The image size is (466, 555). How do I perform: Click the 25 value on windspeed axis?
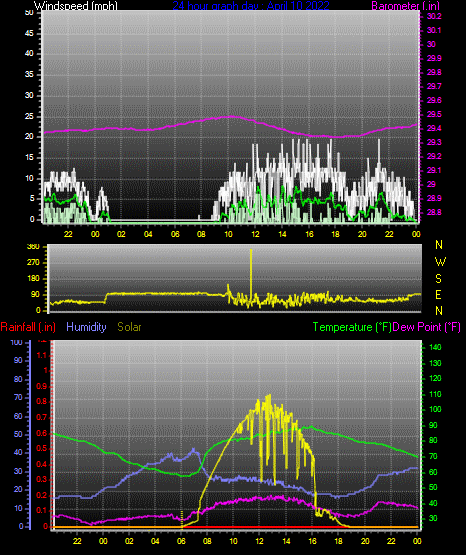[29, 116]
